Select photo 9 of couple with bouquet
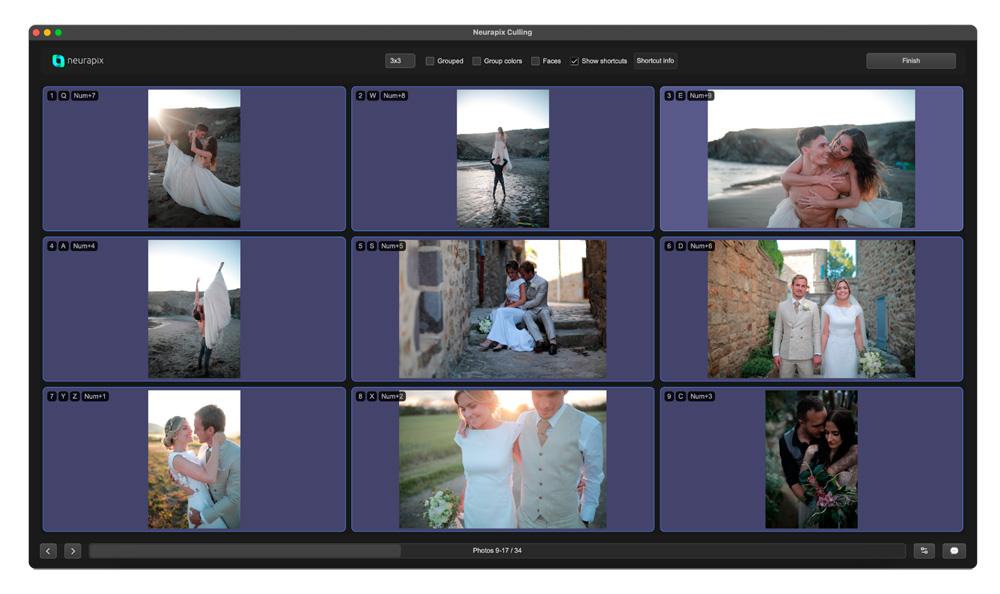The image size is (1000, 594). (811, 459)
